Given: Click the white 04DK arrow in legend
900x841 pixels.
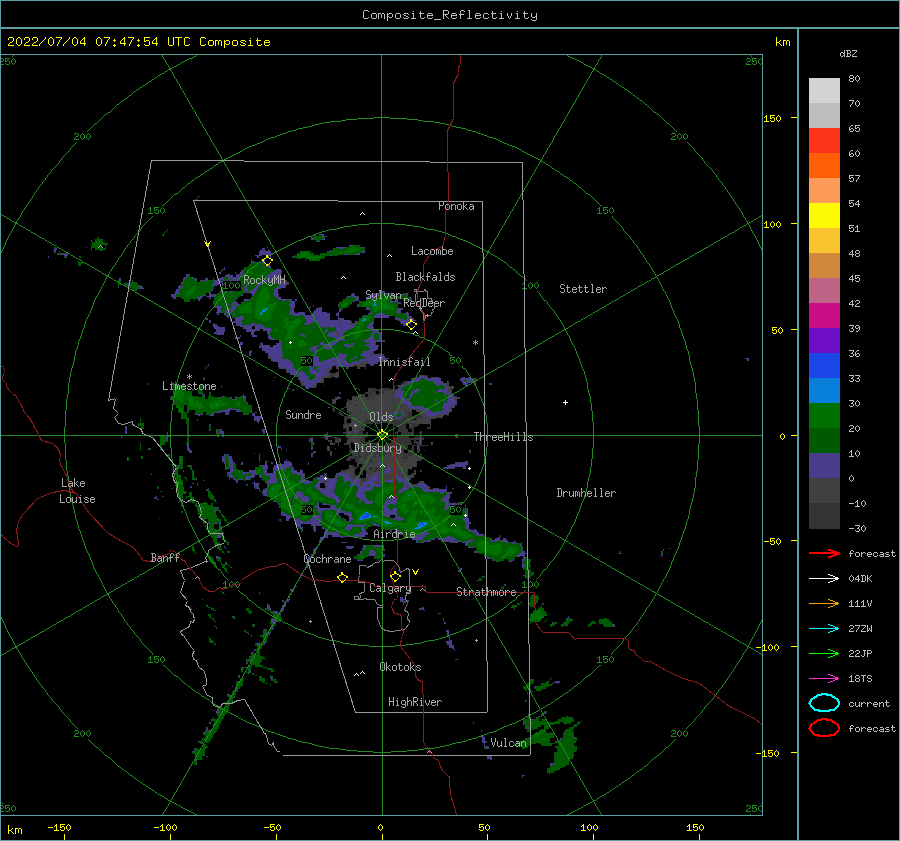Looking at the screenshot, I should (x=824, y=578).
